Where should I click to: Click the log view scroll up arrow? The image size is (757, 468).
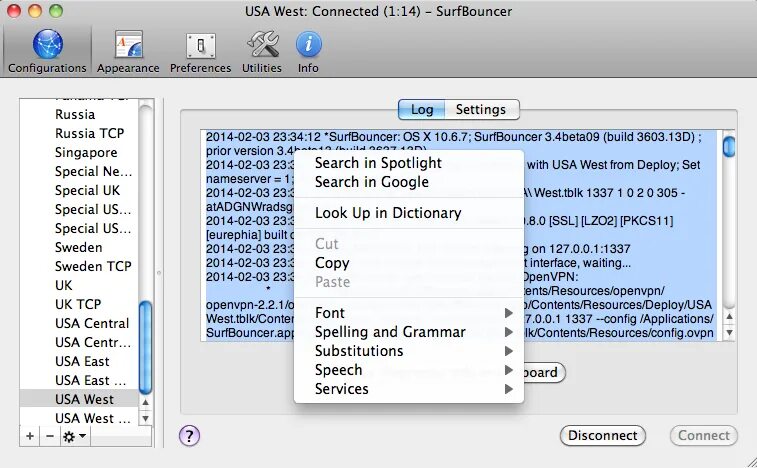point(729,317)
